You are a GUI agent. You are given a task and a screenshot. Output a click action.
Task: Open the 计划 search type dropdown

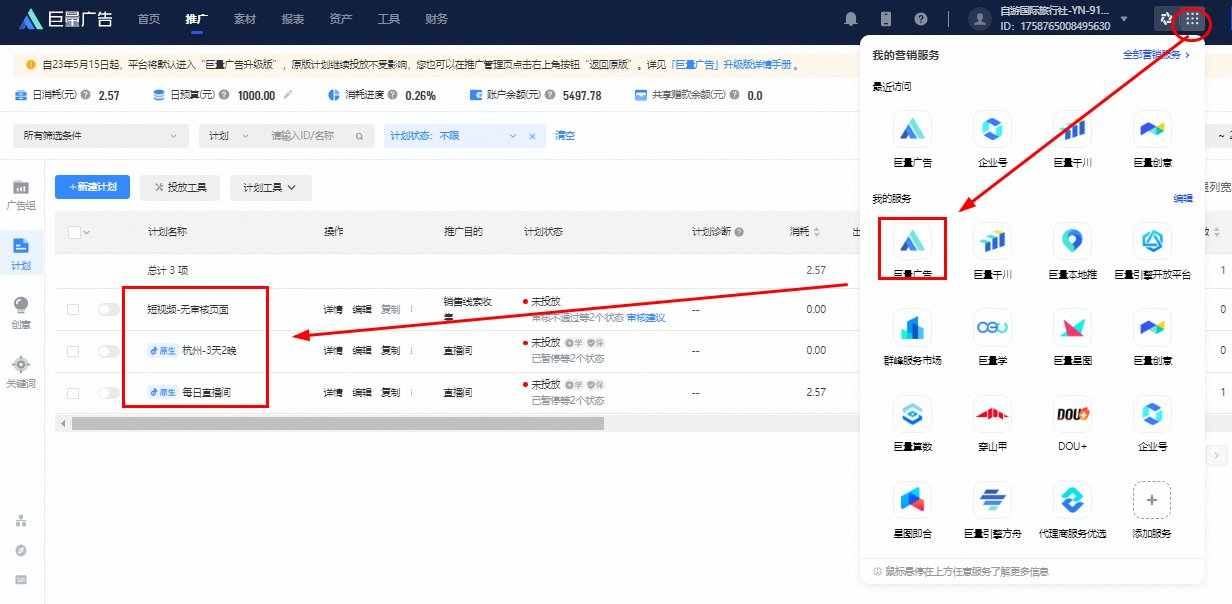(229, 136)
